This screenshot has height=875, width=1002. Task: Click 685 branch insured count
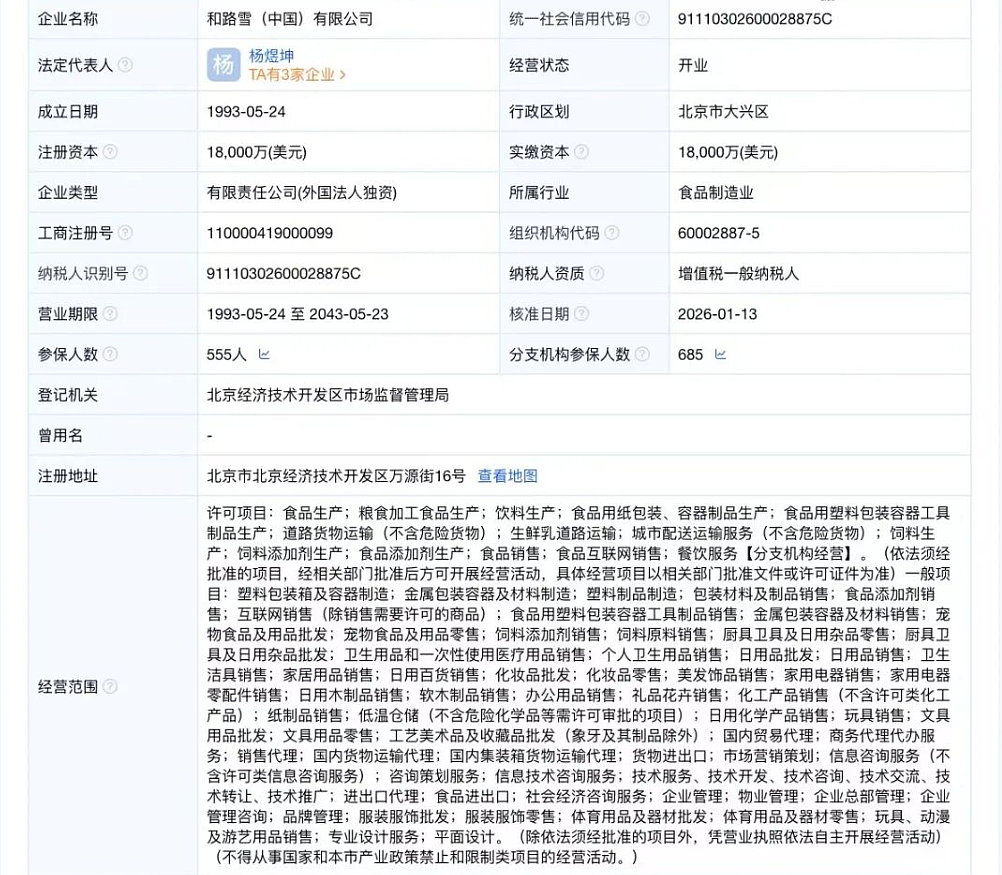690,355
